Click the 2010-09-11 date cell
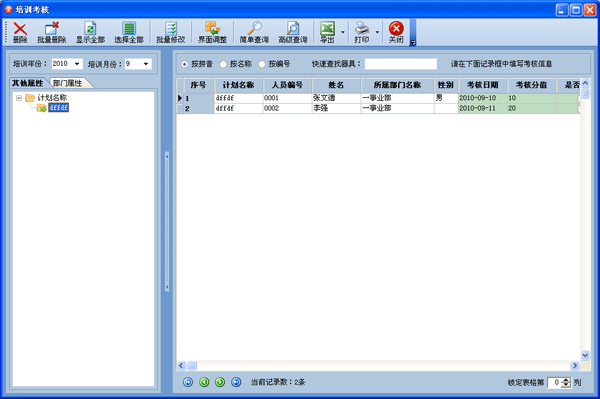 coord(483,109)
